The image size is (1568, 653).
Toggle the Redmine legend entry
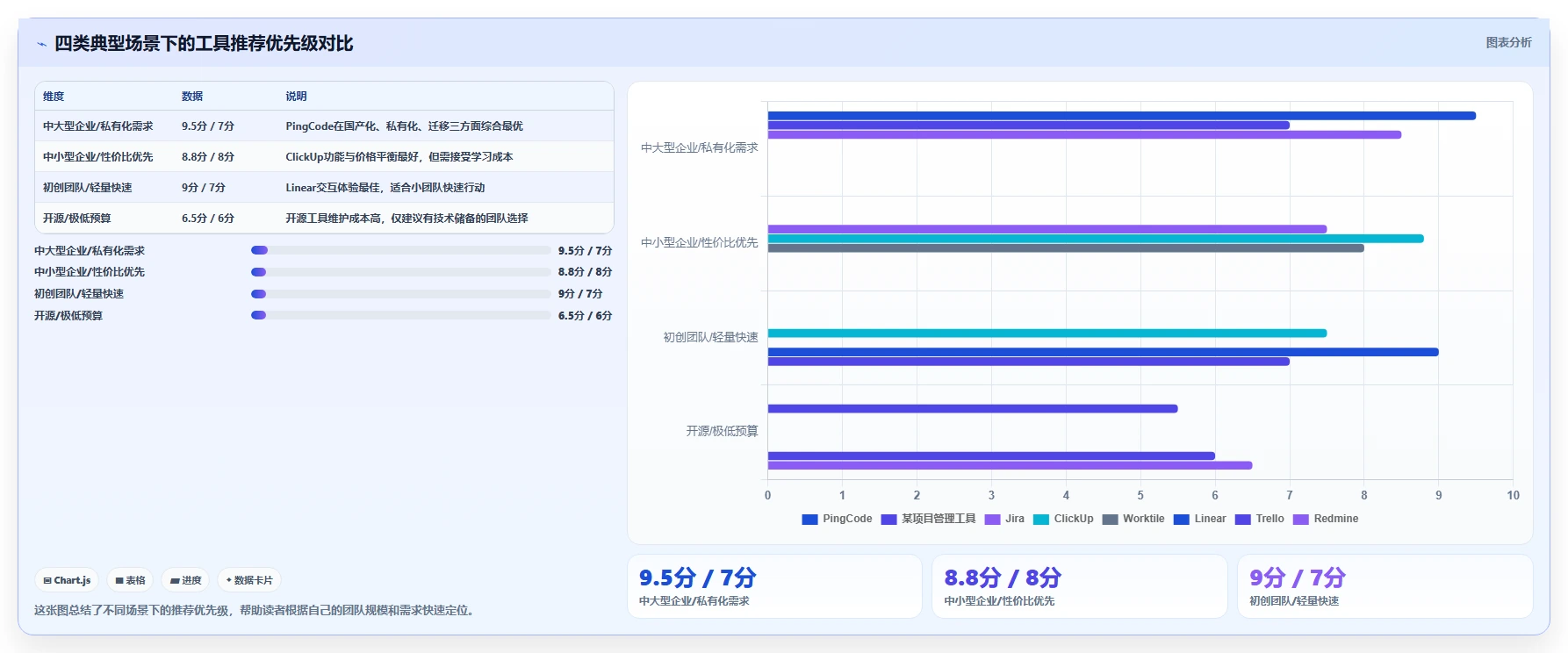coord(1326,519)
